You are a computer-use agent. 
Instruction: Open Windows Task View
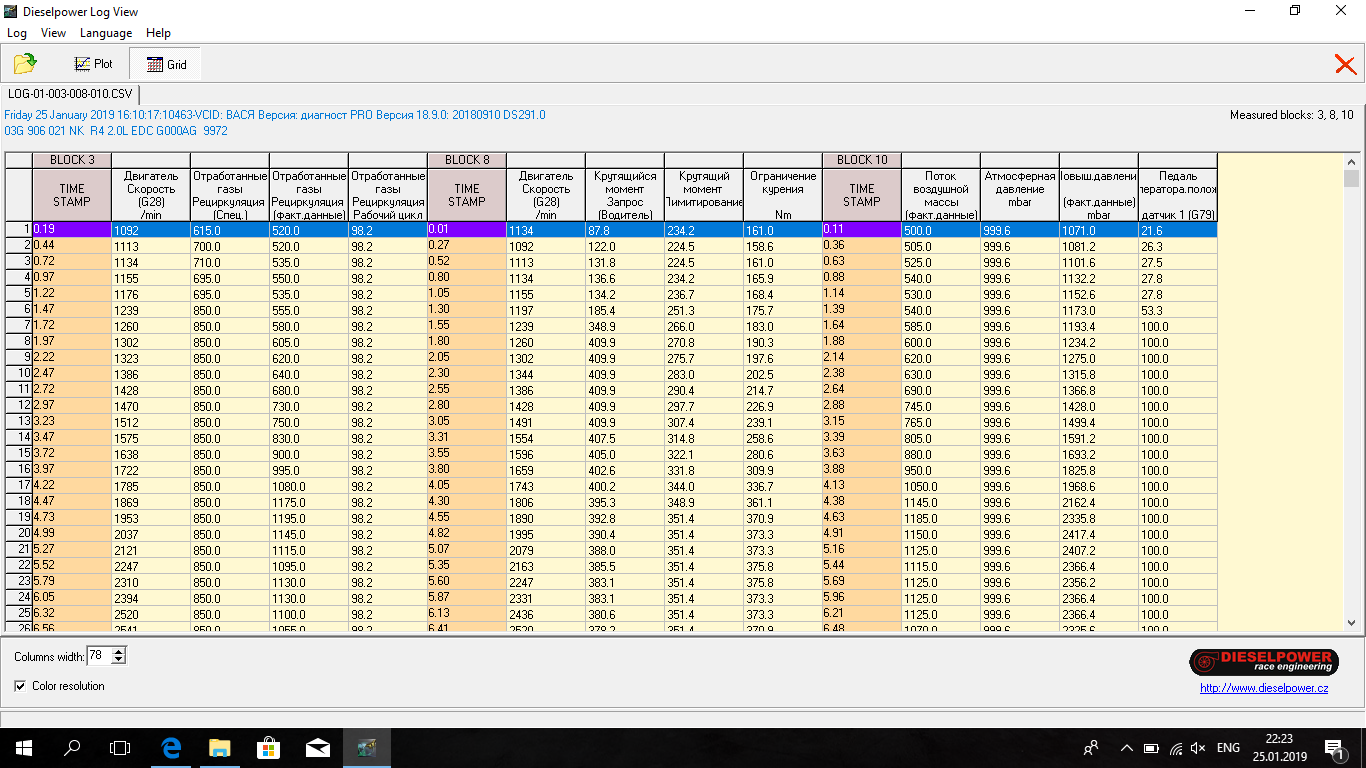point(120,747)
